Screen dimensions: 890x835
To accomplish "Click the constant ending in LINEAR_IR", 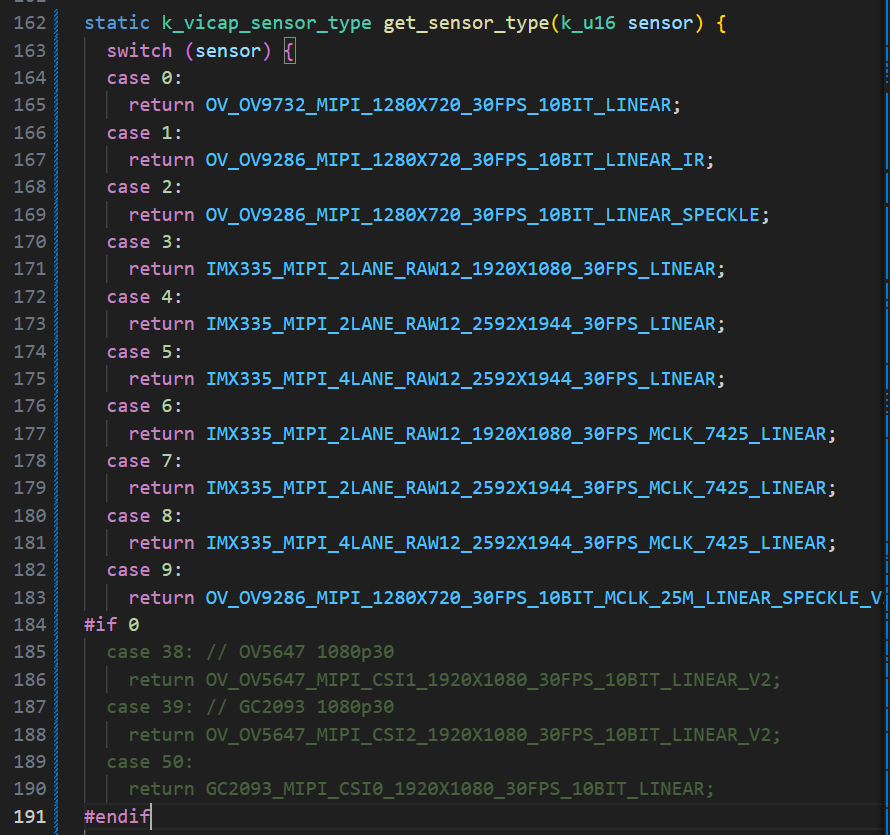I will [x=460, y=160].
